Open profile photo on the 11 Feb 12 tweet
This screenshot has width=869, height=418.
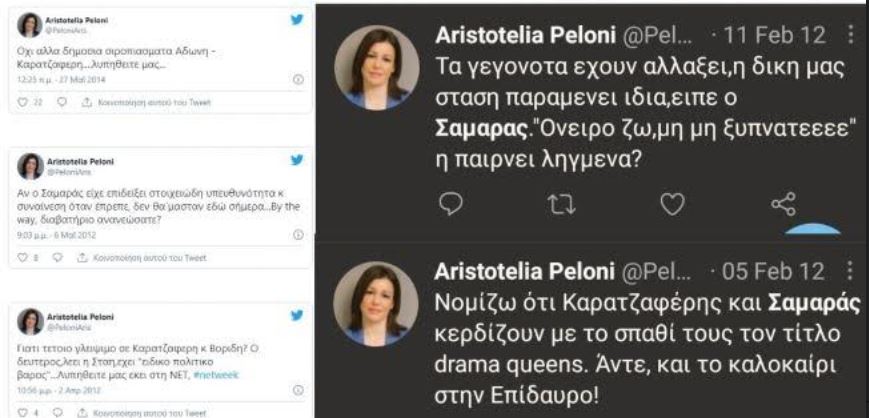pyautogui.click(x=376, y=67)
